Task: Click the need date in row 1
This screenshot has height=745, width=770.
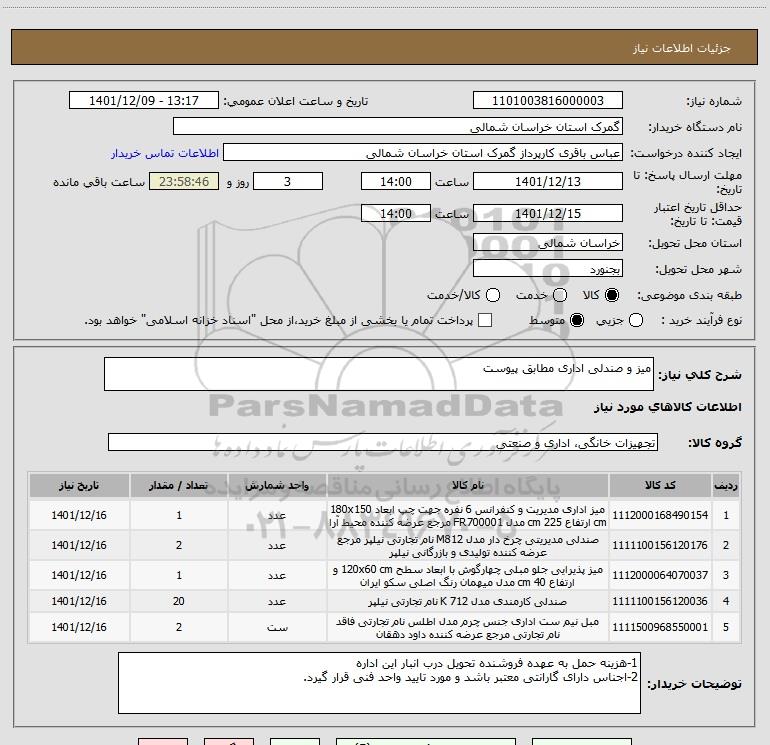Action: 79,515
